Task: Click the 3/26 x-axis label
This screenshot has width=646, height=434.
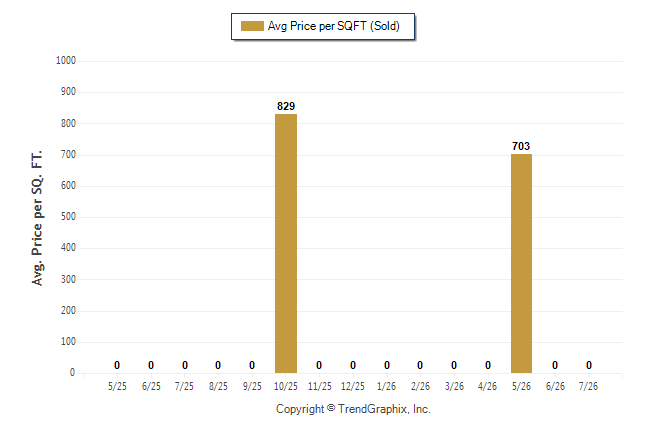Action: coord(454,386)
